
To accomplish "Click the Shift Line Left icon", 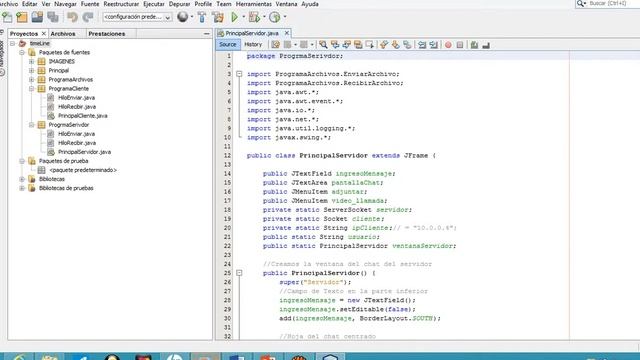I will coord(422,44).
